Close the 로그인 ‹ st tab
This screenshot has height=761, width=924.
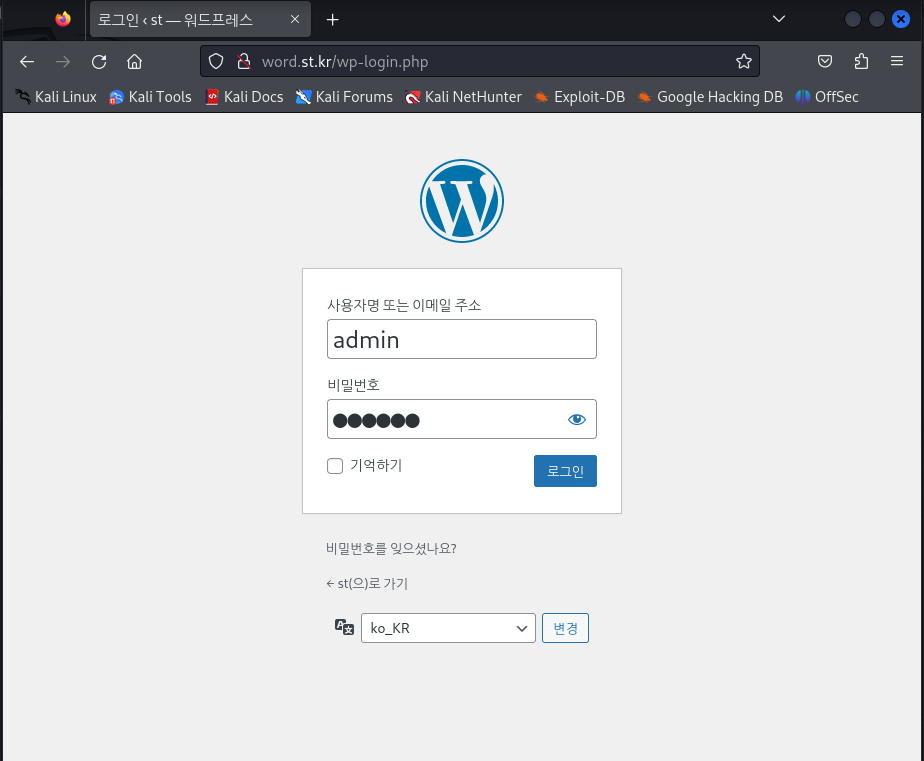click(x=295, y=19)
